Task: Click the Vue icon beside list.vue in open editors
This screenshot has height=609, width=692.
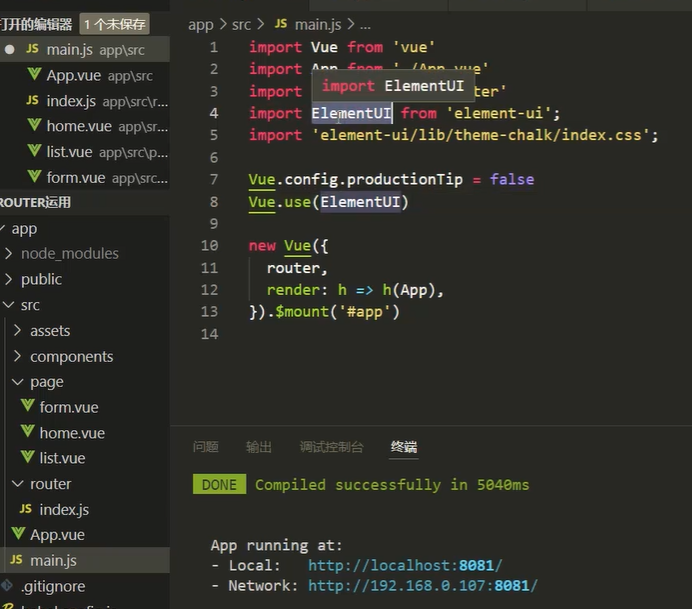Action: pos(34,151)
